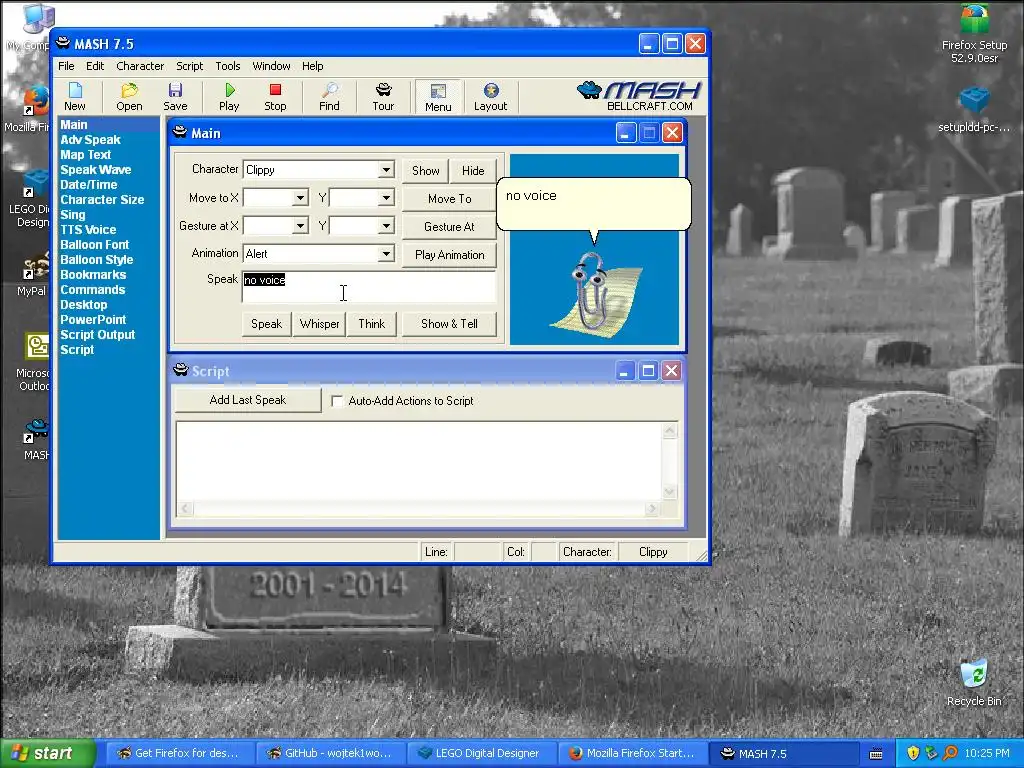The image size is (1024, 768).
Task: Select Adv Speak in the sidebar
Action: point(90,140)
